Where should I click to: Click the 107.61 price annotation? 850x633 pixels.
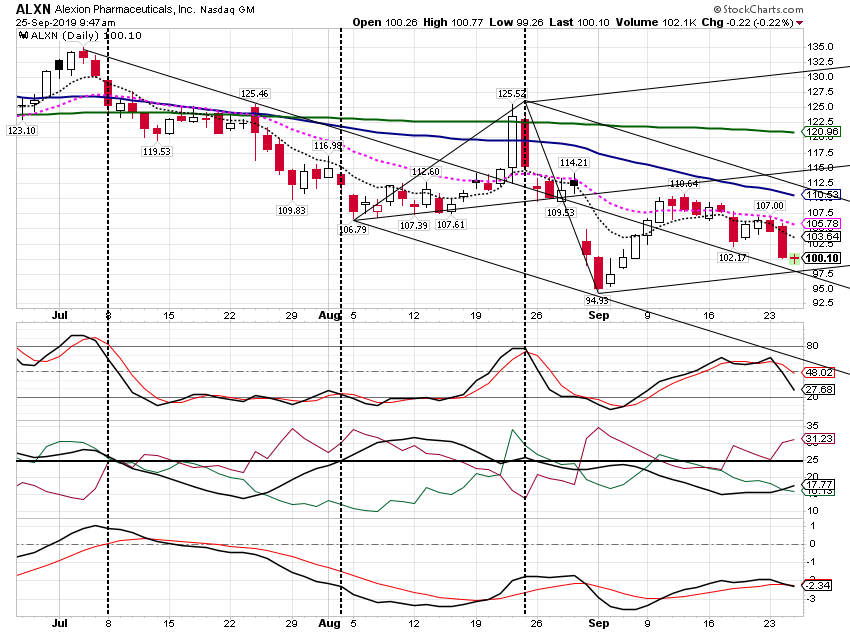click(x=451, y=224)
